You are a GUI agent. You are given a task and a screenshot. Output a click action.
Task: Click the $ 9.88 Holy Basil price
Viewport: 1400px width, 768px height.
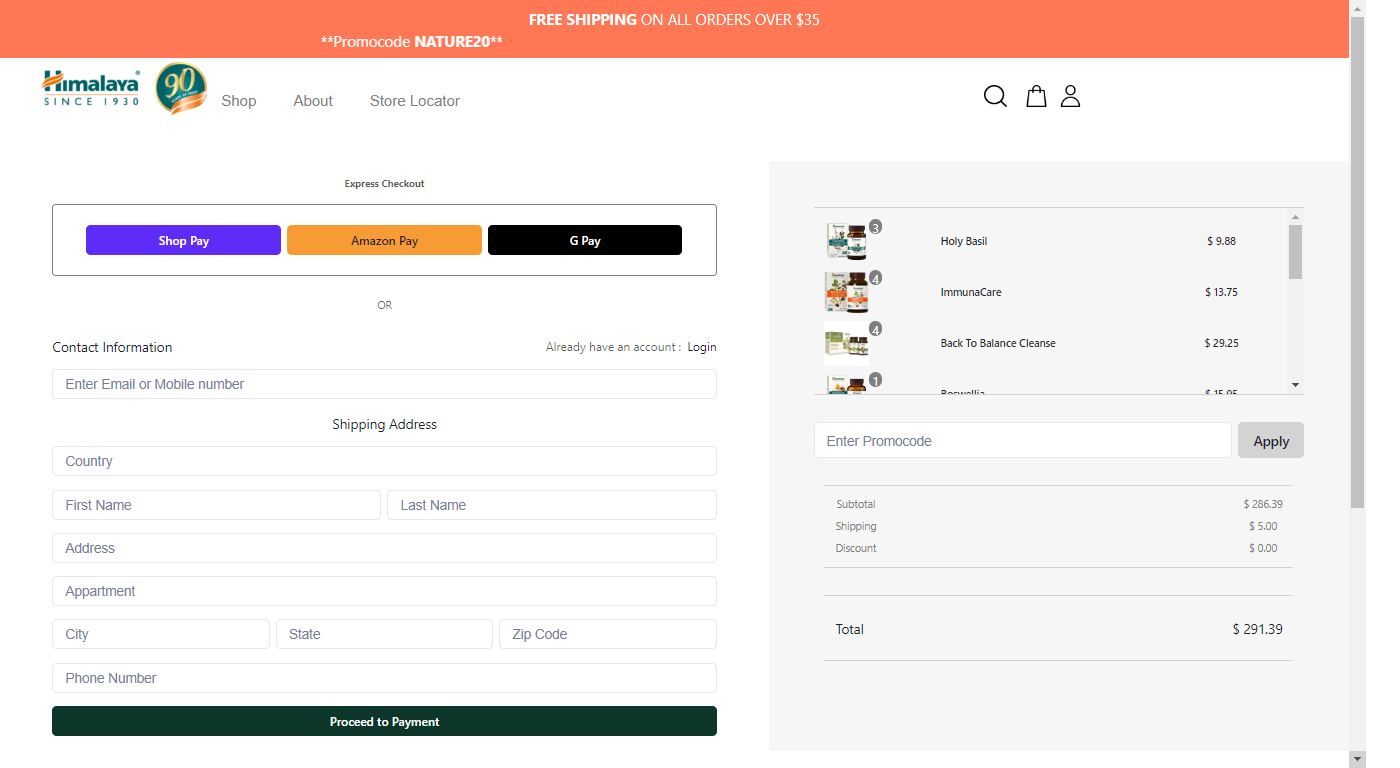[x=1221, y=241]
